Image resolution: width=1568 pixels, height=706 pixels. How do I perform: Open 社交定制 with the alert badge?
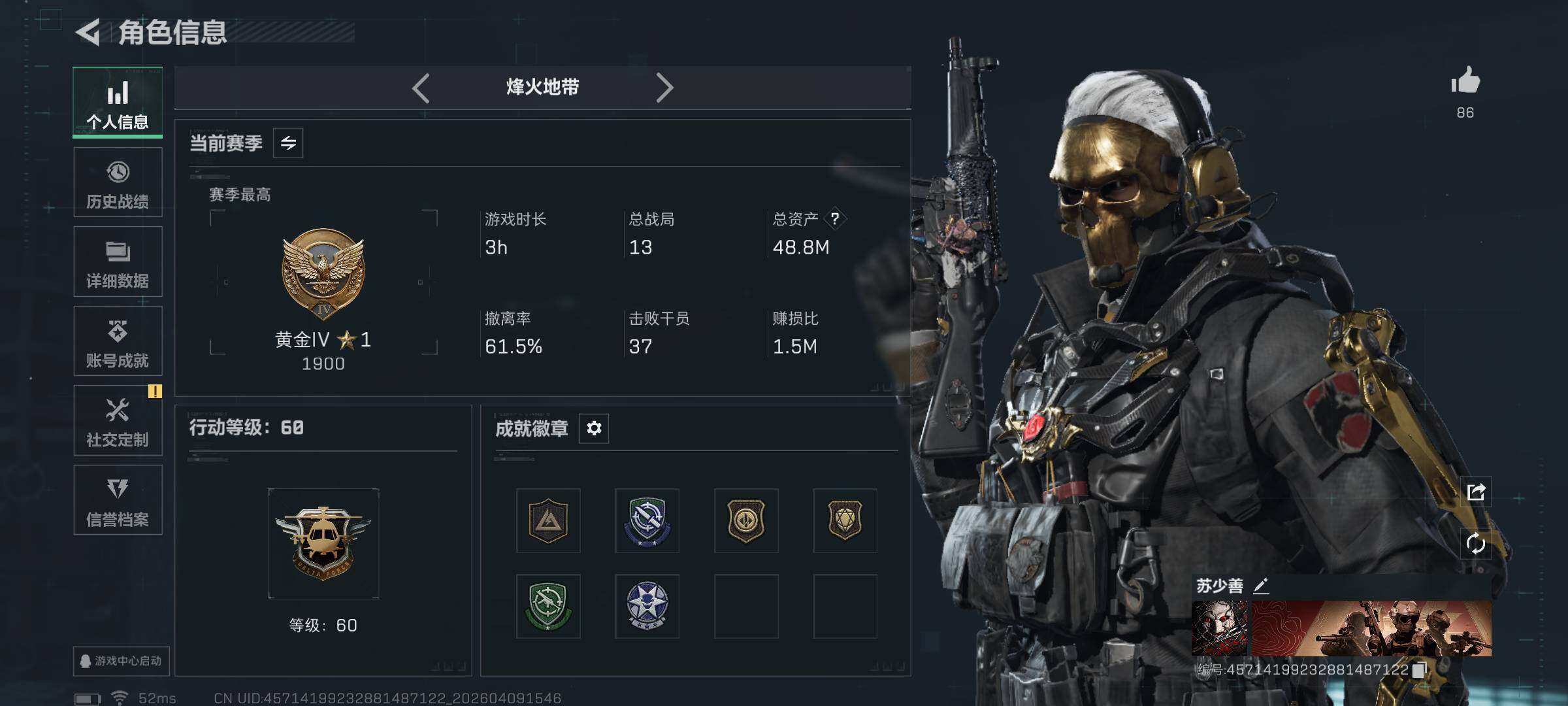click(118, 420)
